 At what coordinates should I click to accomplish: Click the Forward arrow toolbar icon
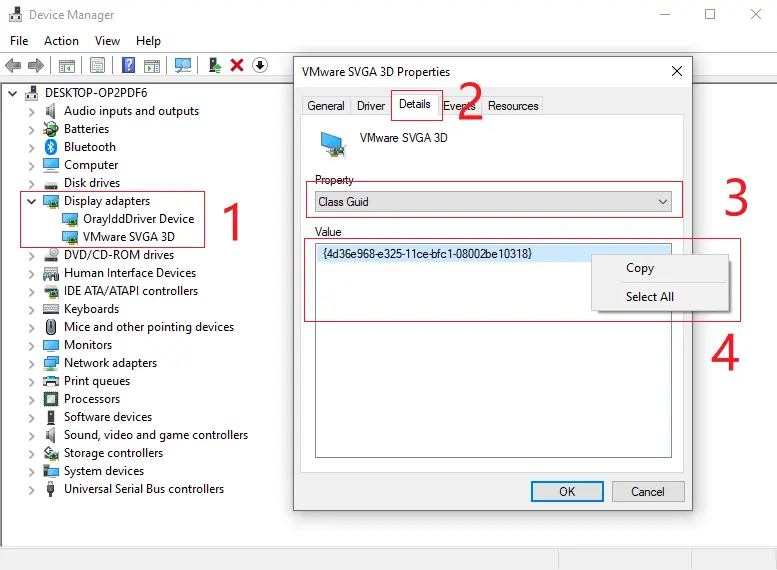click(36, 65)
